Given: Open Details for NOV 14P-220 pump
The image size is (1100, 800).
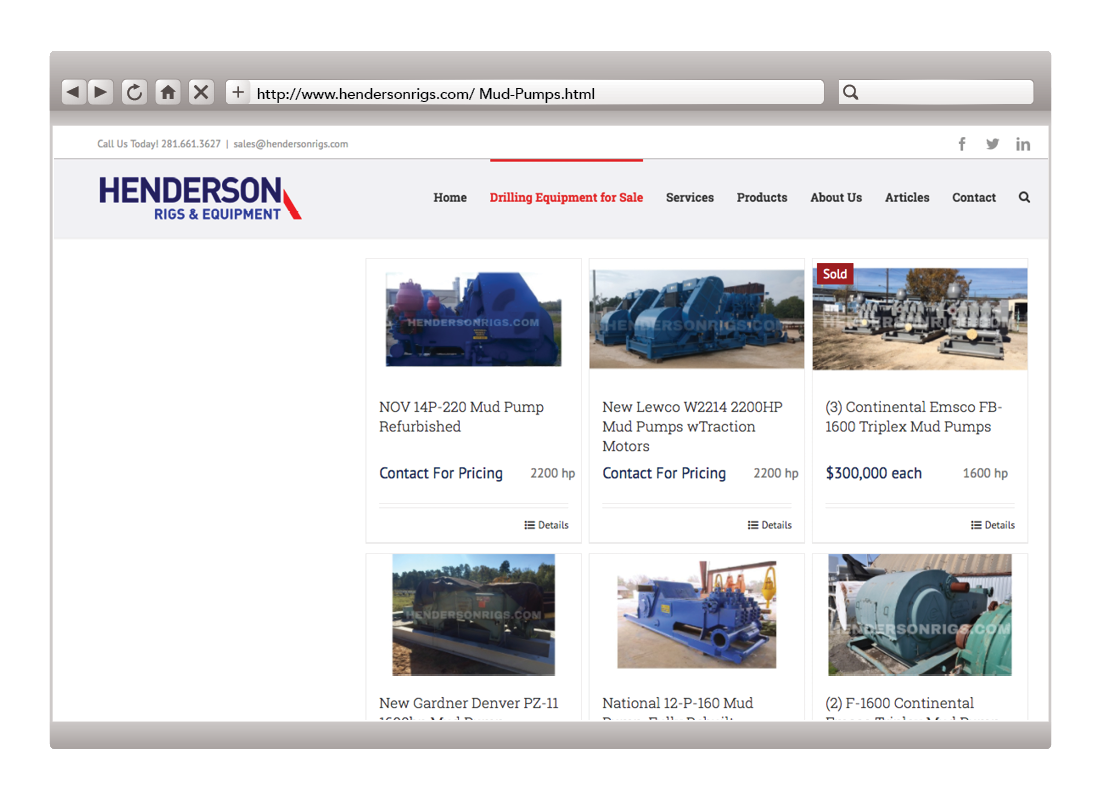Looking at the screenshot, I should click(x=546, y=525).
